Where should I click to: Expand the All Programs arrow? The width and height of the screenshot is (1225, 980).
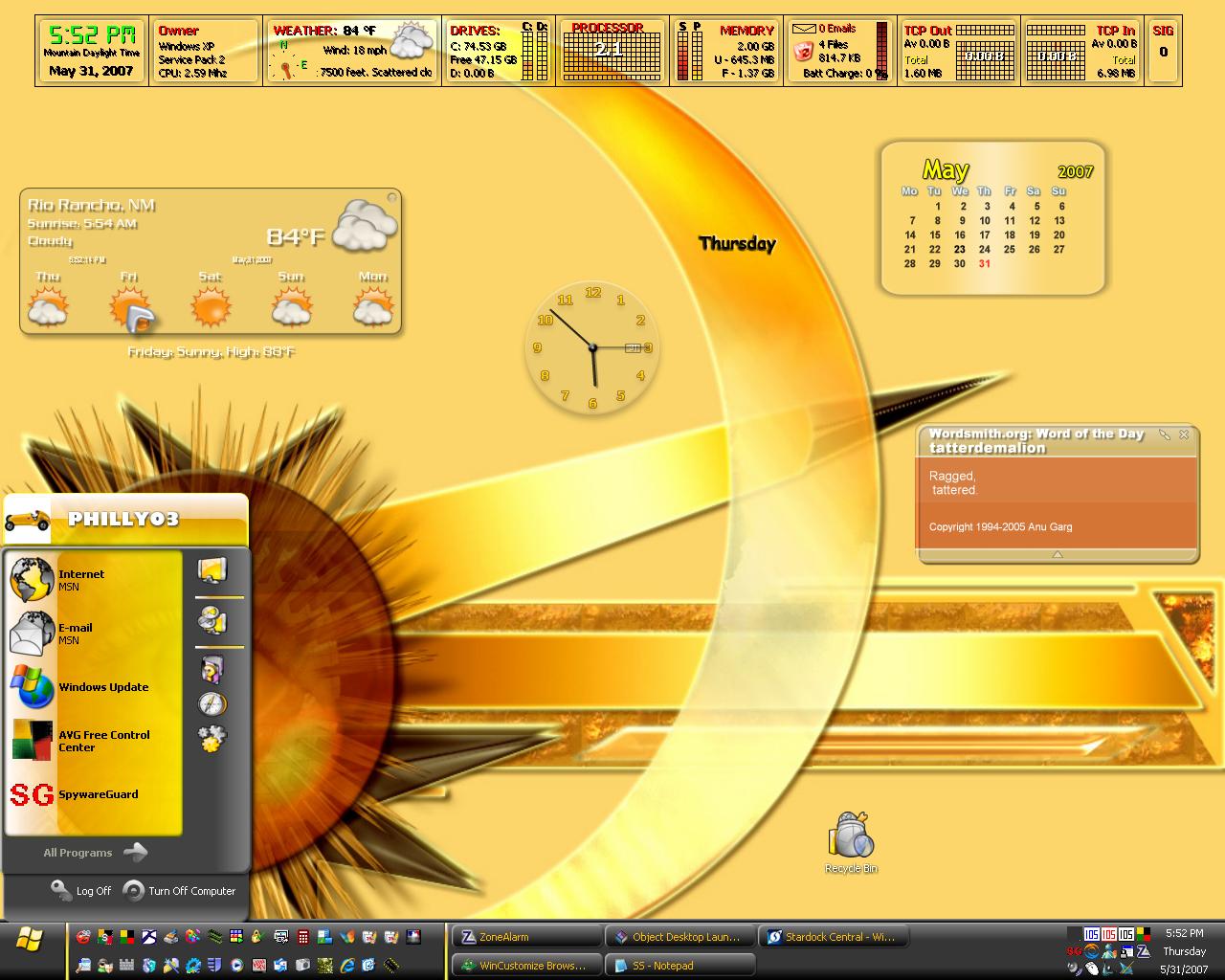pos(136,852)
